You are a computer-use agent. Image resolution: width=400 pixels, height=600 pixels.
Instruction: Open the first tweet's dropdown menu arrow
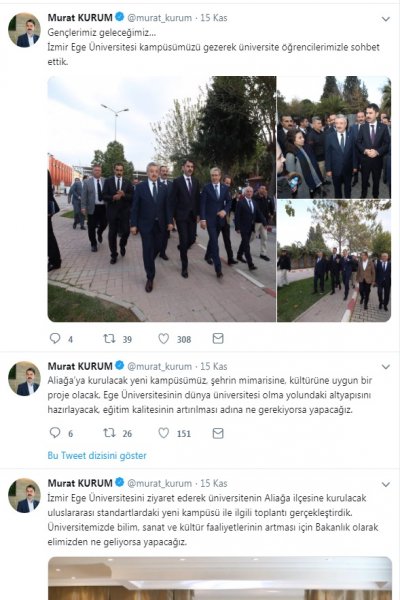[386, 19]
